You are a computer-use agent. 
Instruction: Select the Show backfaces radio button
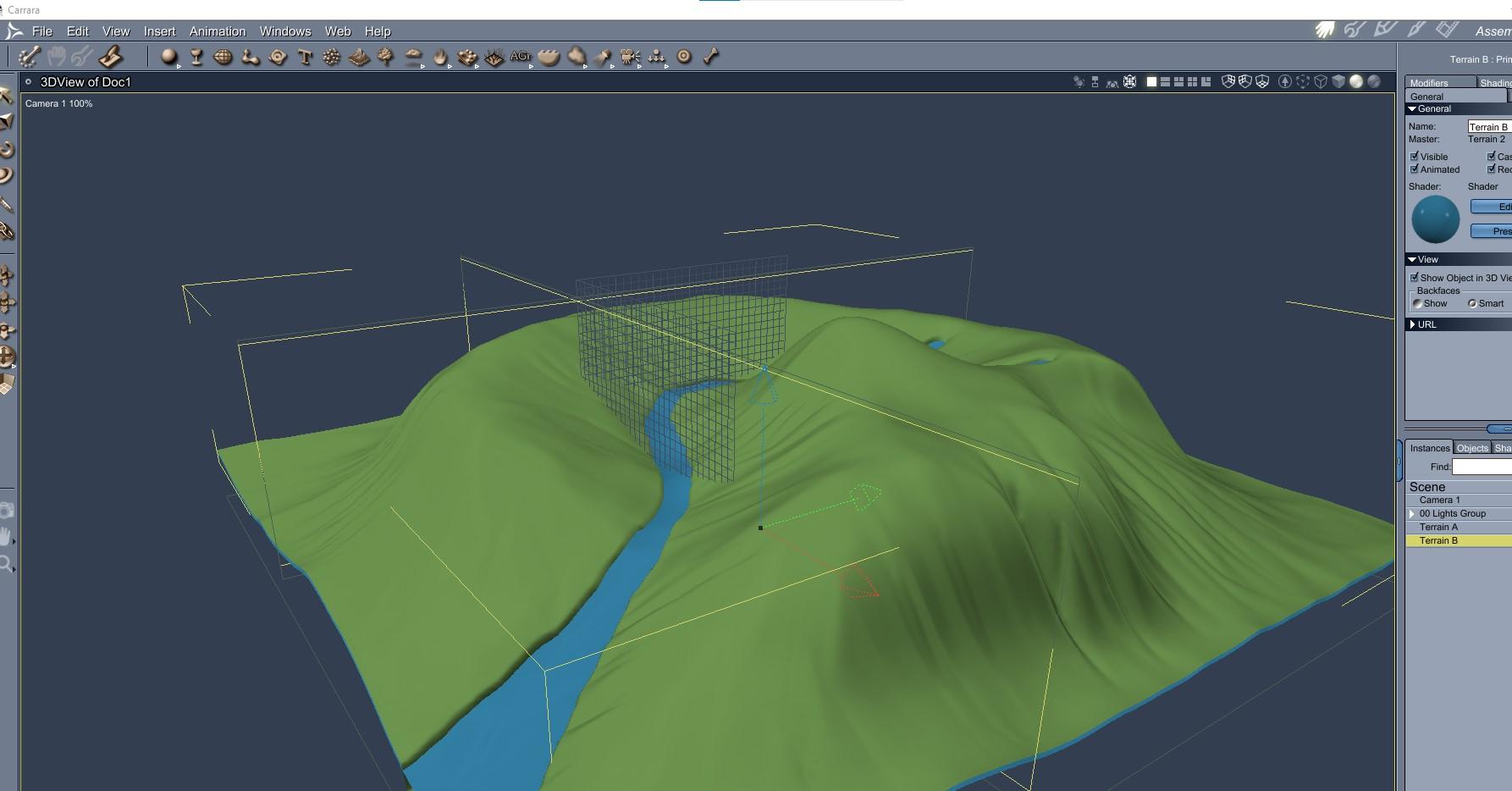(1417, 303)
